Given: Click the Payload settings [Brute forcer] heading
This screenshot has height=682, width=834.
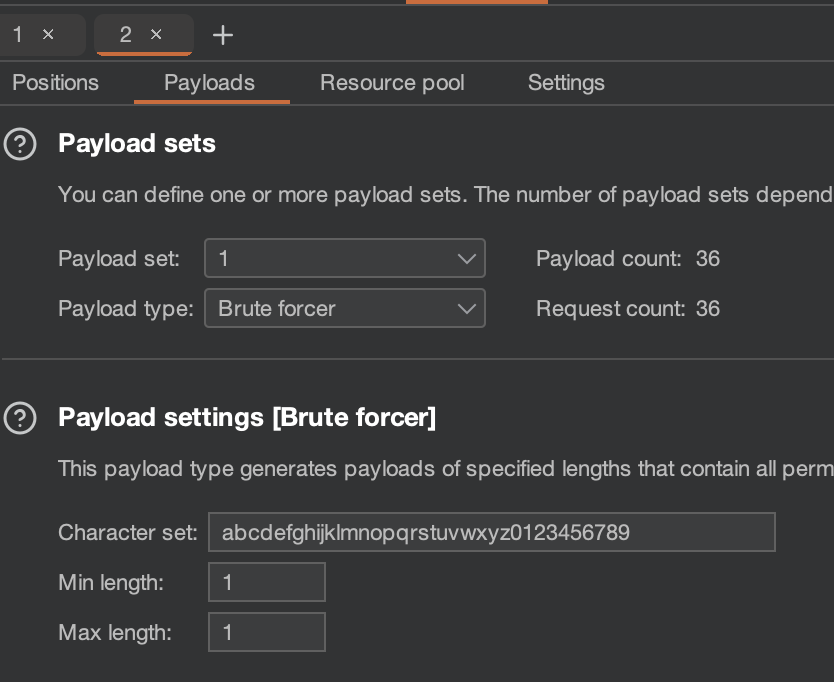Looking at the screenshot, I should (x=247, y=417).
